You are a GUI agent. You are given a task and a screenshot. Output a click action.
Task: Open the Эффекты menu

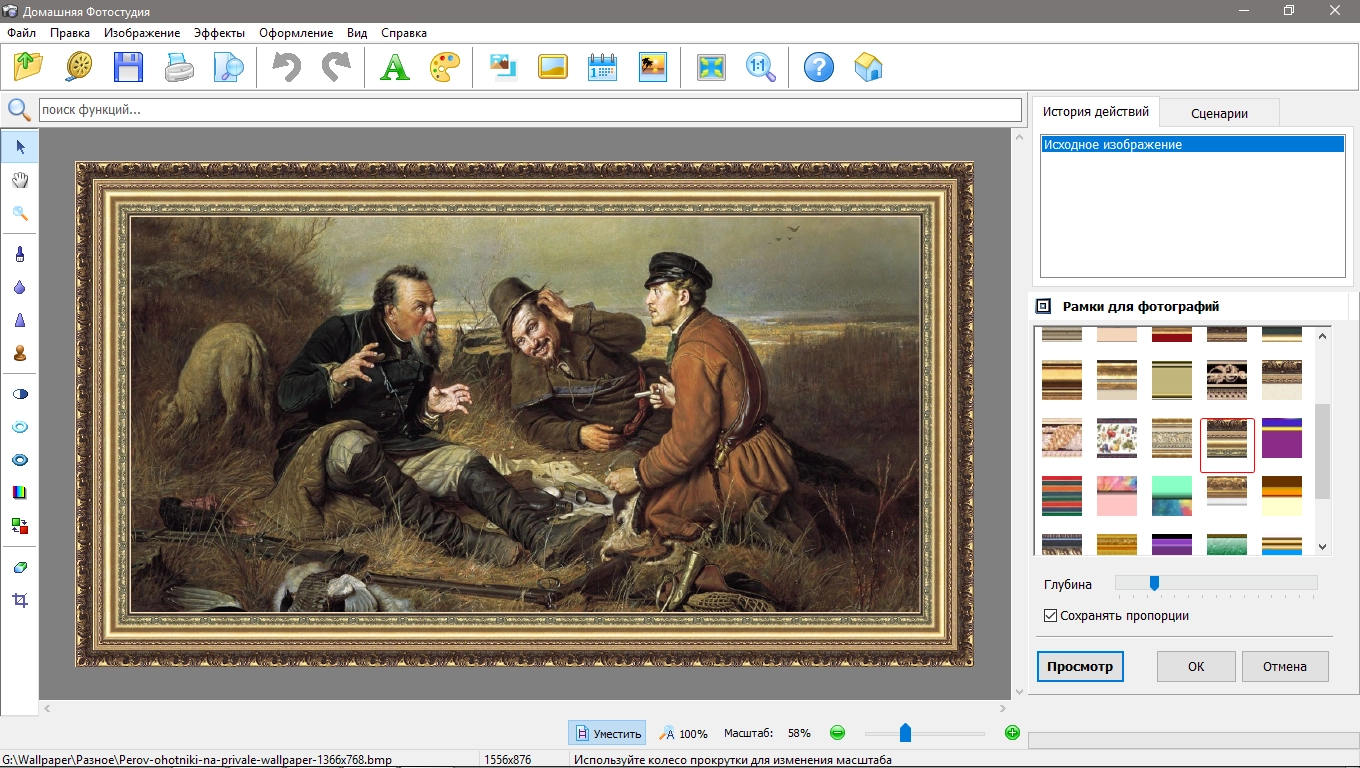219,33
